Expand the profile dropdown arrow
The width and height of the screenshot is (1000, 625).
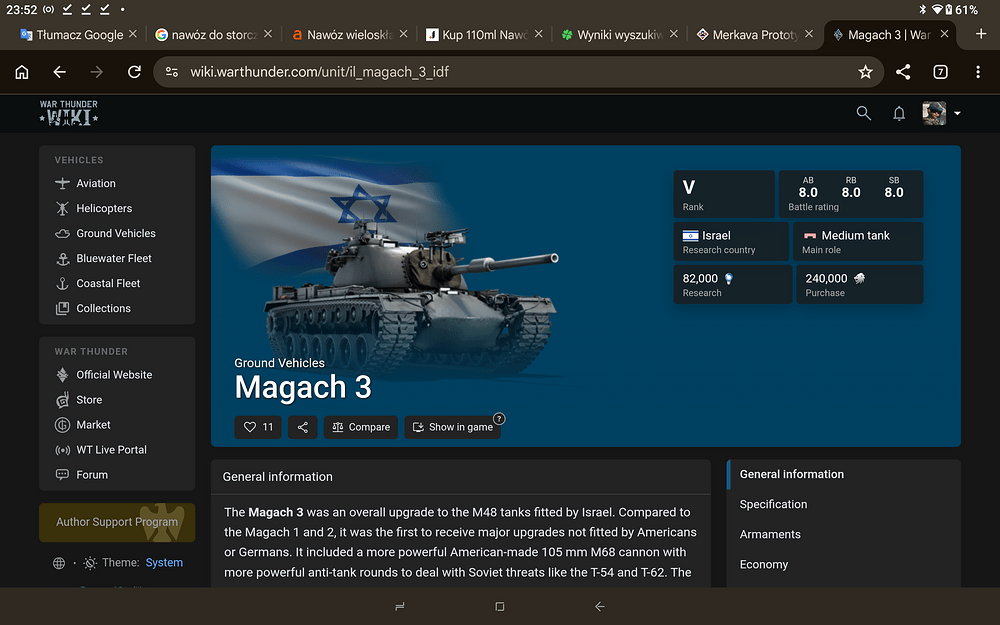point(957,114)
